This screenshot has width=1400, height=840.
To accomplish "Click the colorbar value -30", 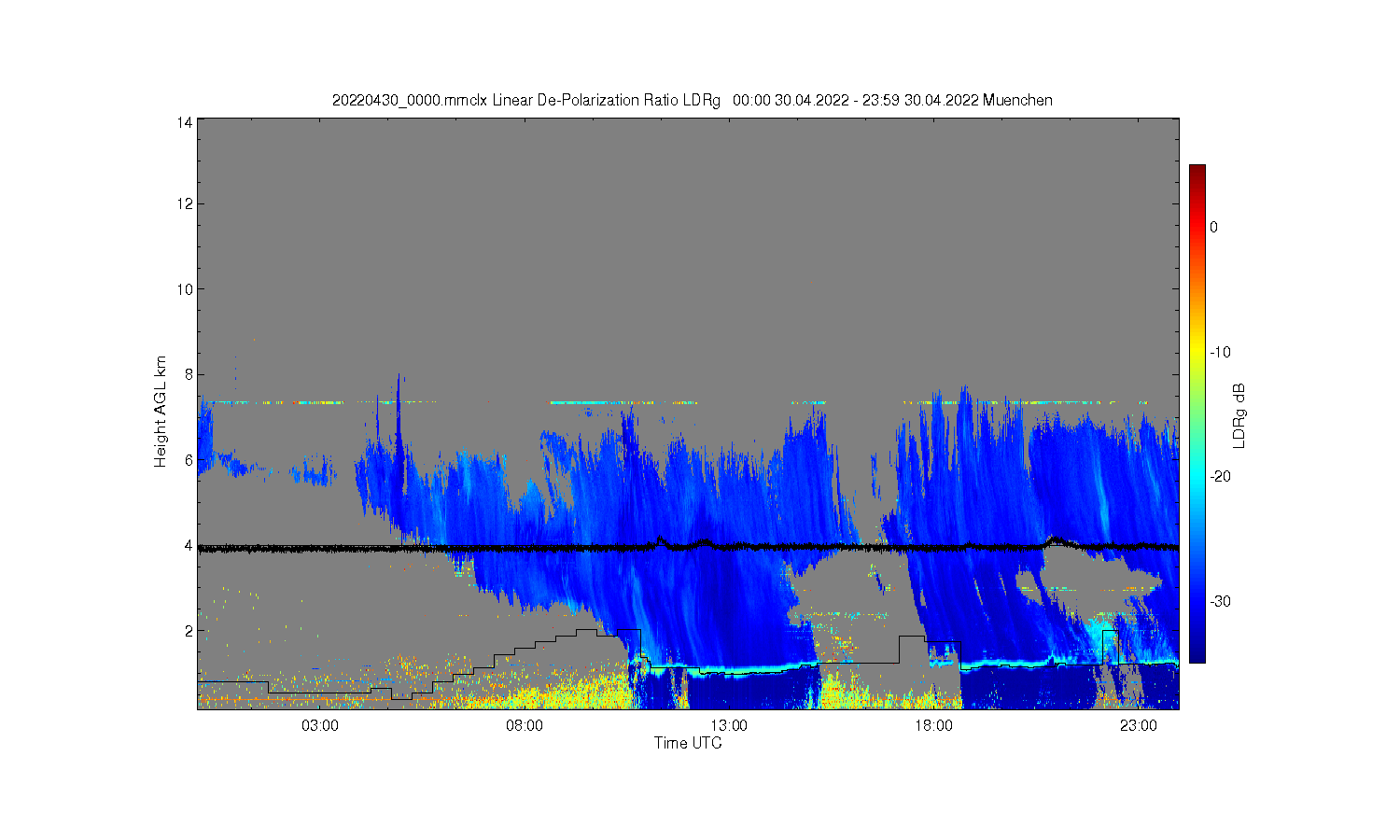I will click(1220, 601).
